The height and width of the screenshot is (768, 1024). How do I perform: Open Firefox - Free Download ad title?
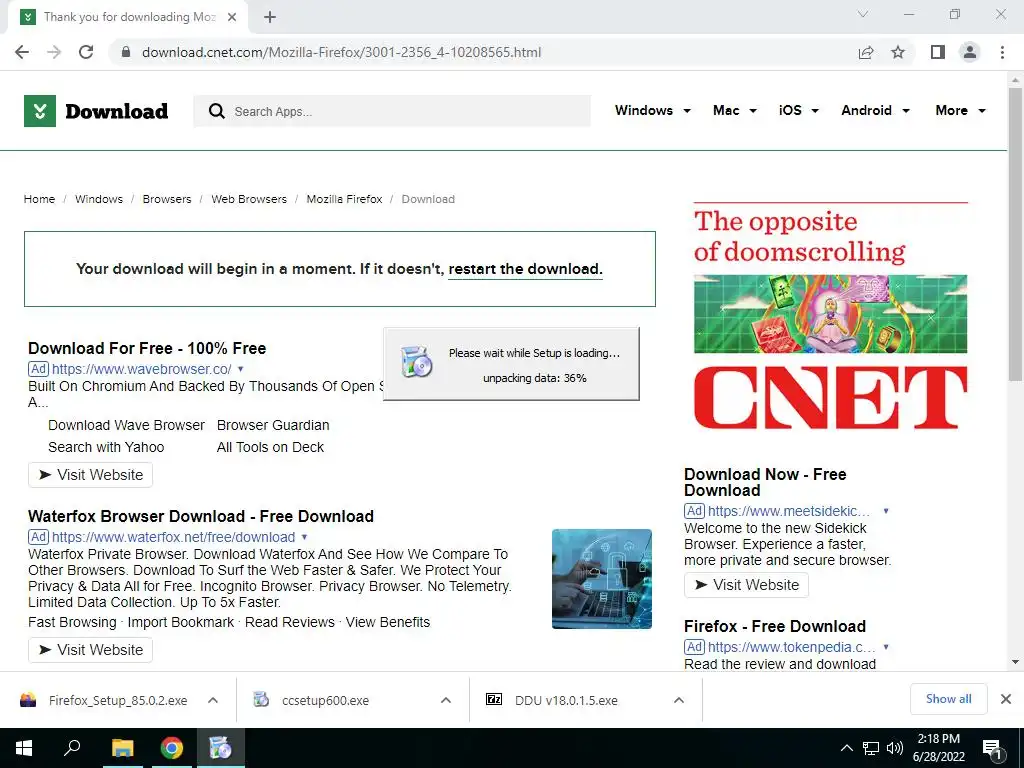(x=775, y=626)
